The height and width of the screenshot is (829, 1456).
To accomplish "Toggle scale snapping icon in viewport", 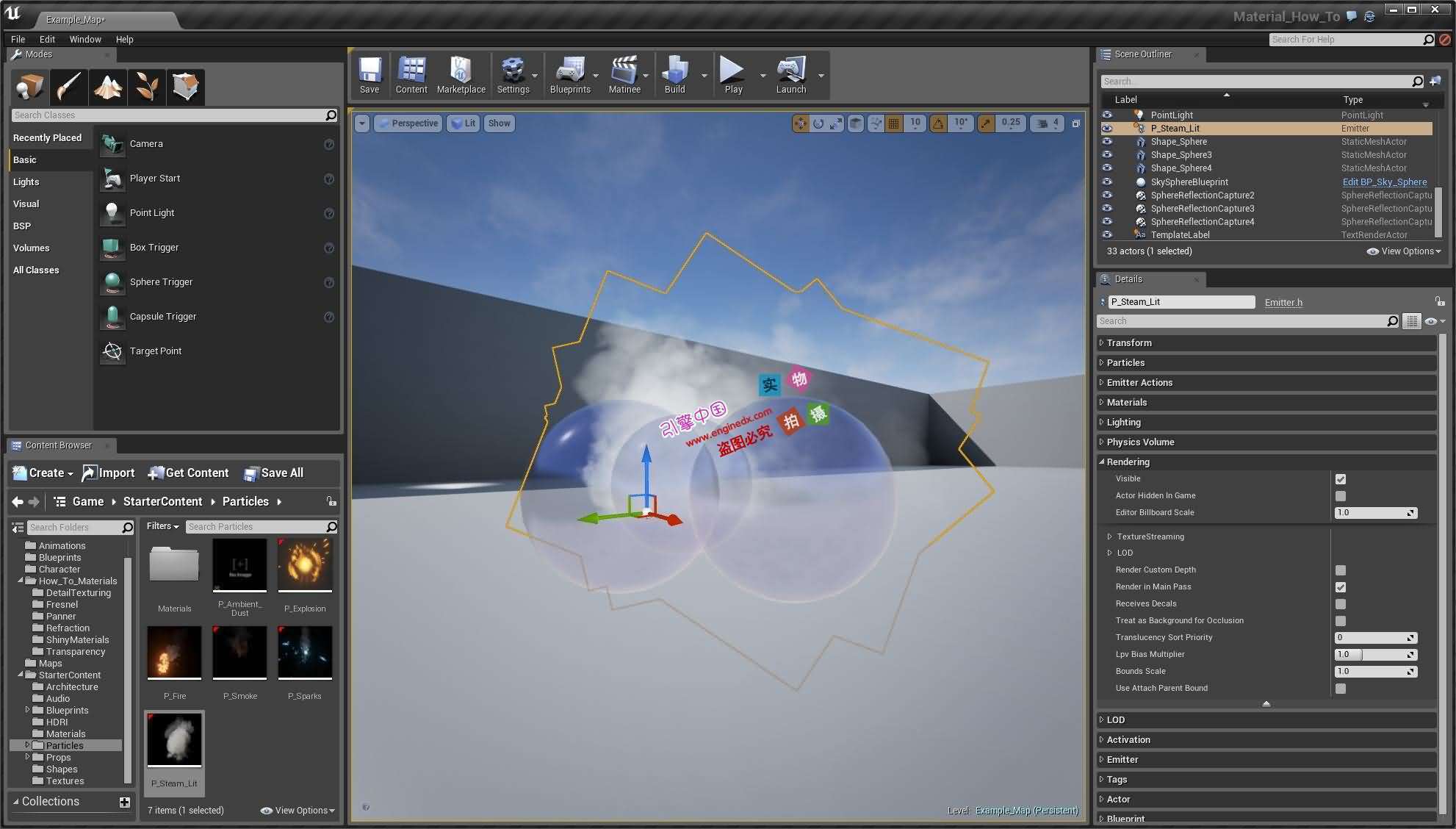I will click(986, 123).
